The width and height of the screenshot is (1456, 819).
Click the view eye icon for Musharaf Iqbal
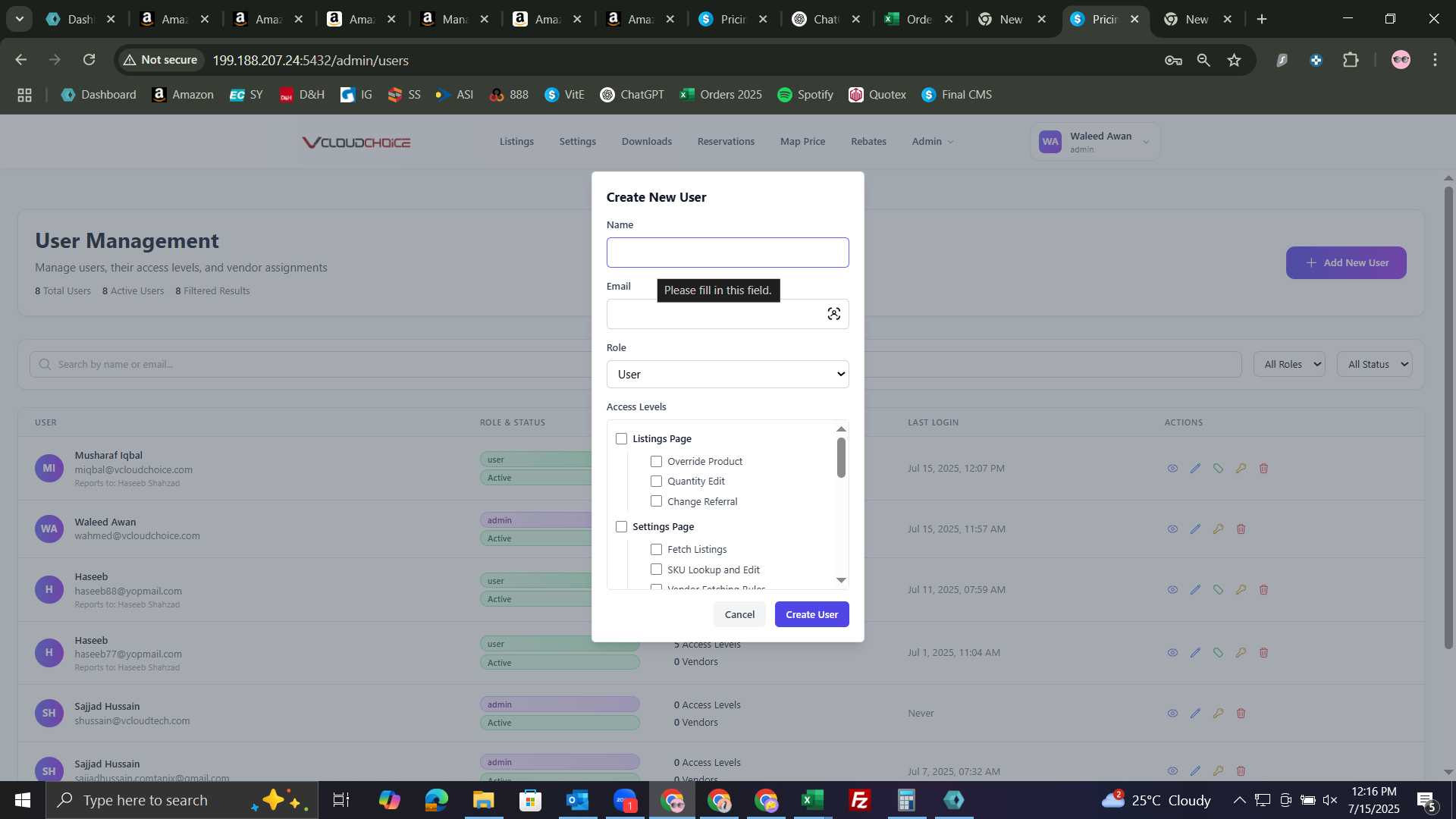(x=1172, y=469)
